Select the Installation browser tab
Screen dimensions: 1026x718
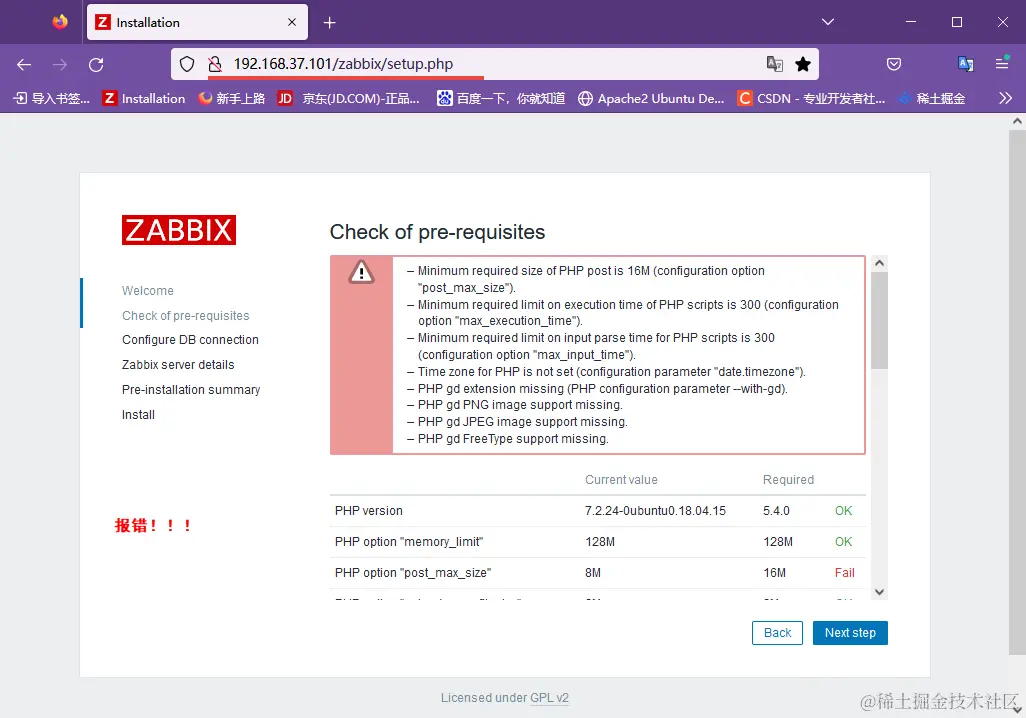point(197,22)
